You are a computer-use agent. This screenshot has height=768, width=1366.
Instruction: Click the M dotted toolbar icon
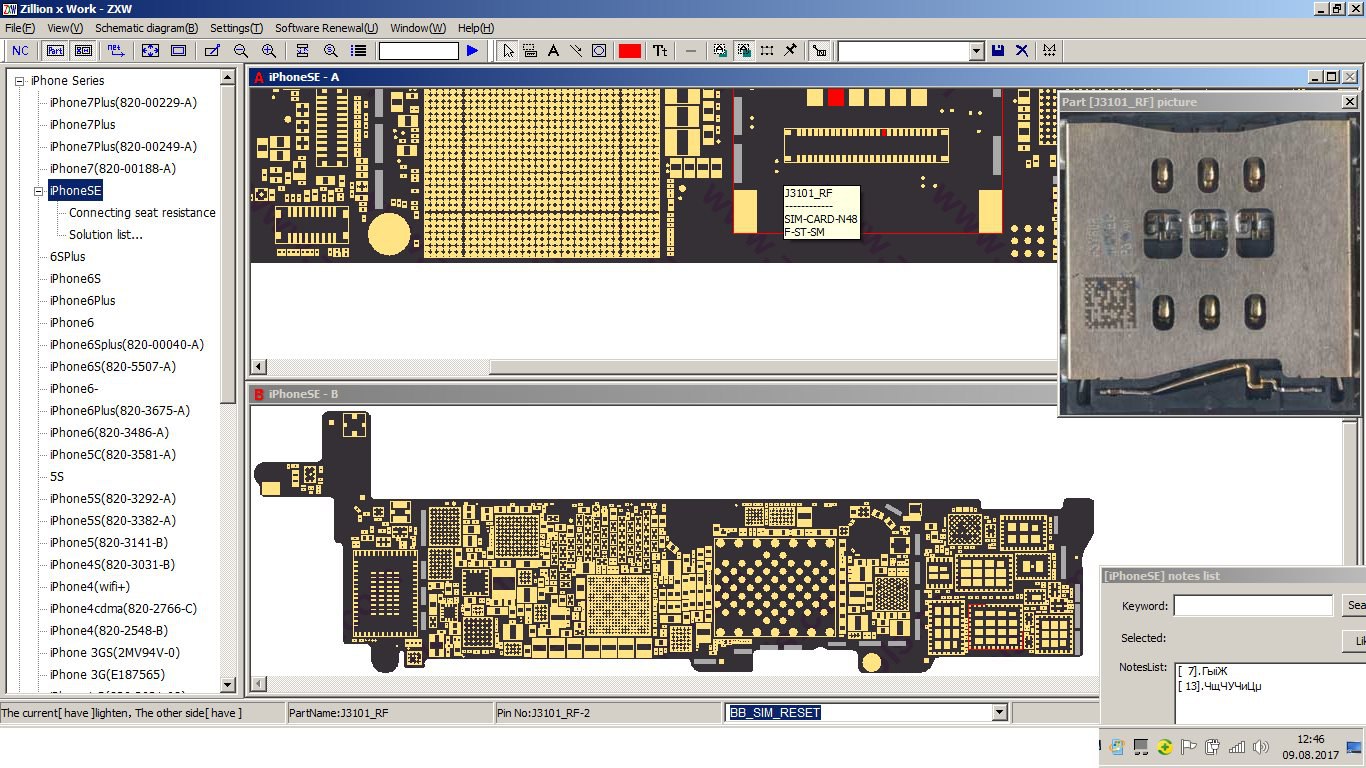tap(1049, 50)
